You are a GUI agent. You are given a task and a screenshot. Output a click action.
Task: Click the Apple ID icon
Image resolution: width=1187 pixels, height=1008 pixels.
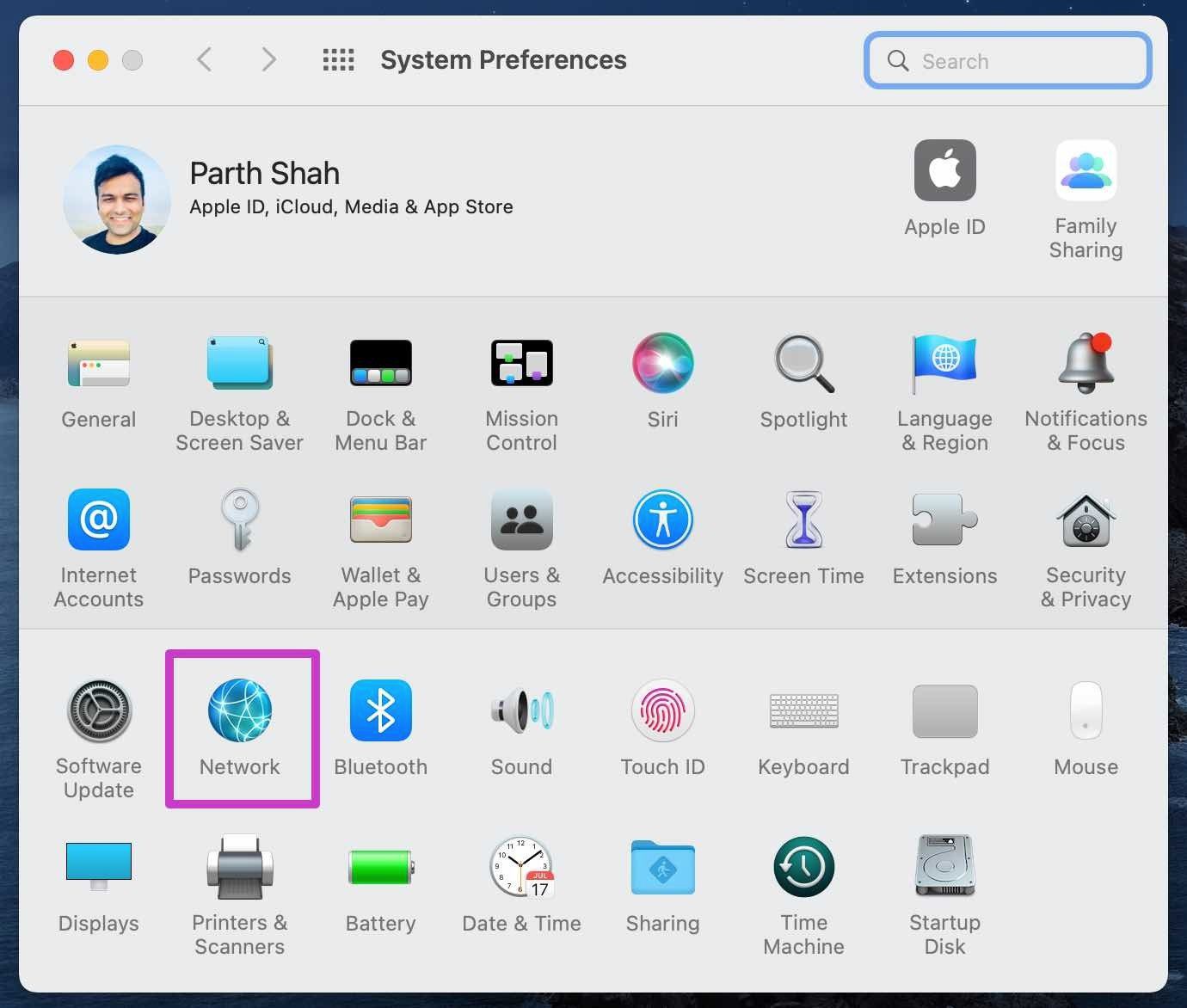coord(945,170)
